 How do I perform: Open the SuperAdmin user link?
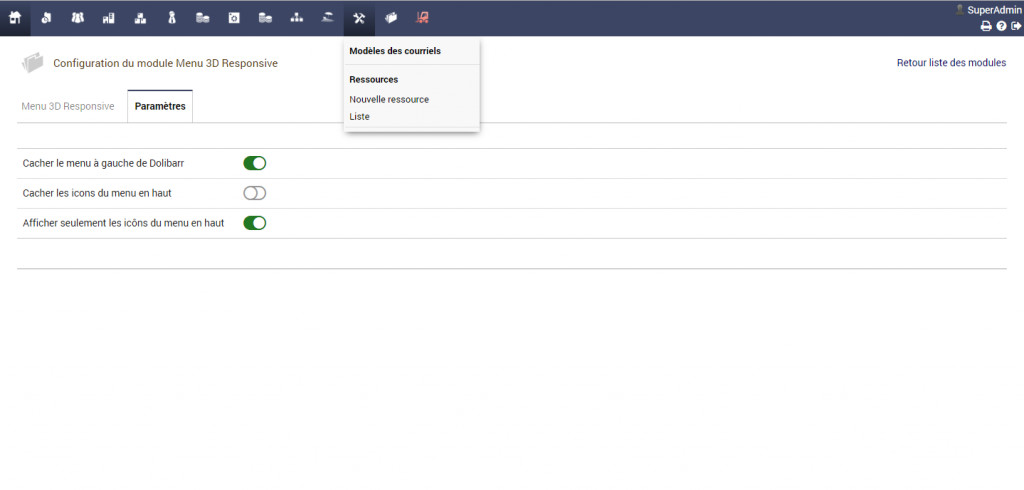point(995,10)
